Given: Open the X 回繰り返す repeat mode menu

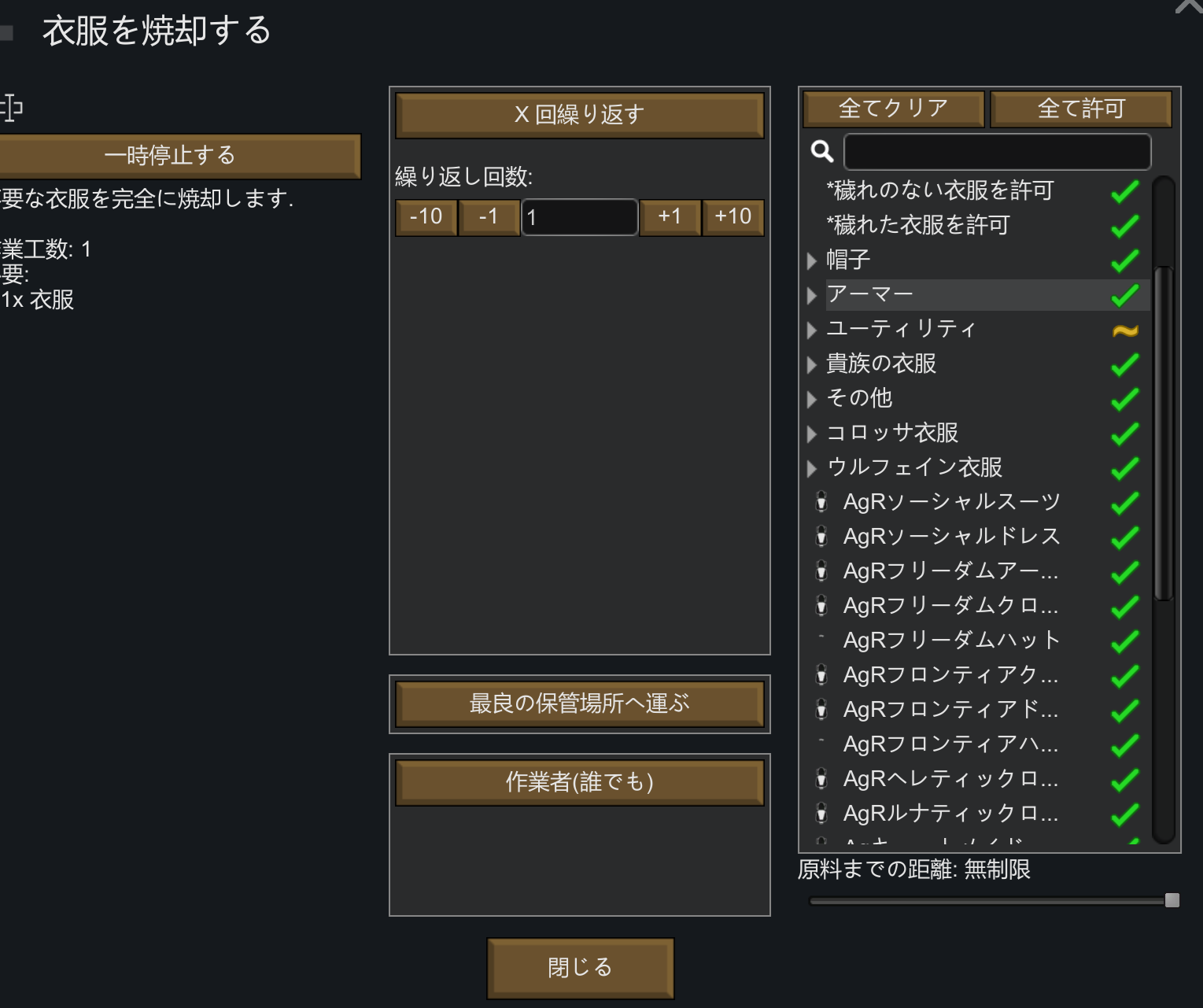Looking at the screenshot, I should 579,115.
